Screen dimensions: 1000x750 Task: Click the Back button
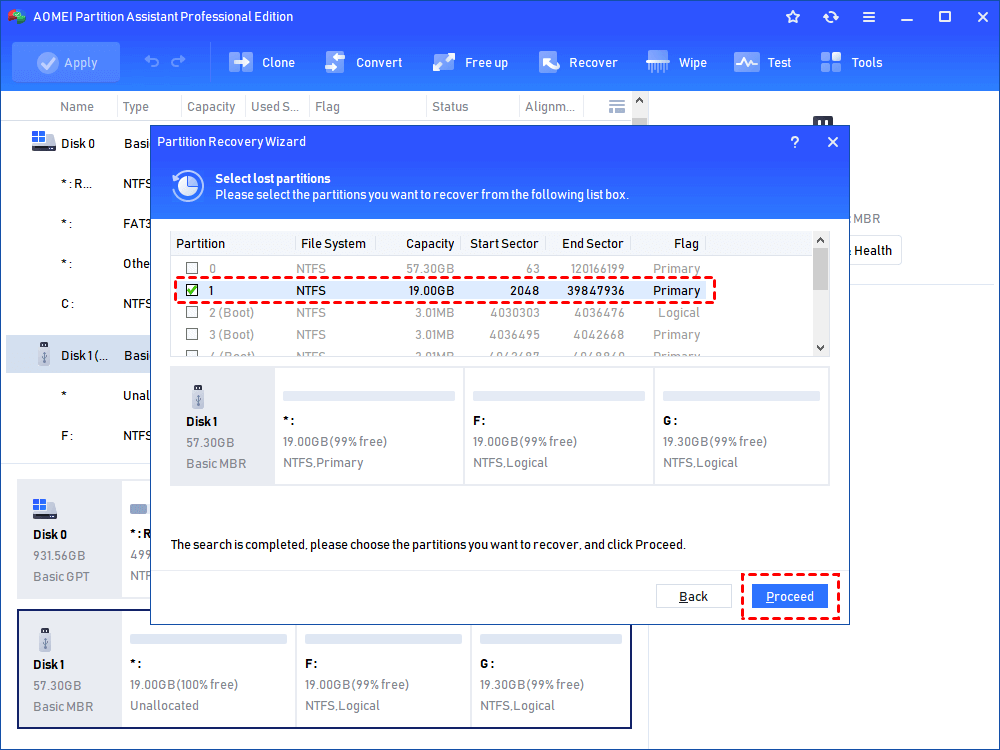693,596
